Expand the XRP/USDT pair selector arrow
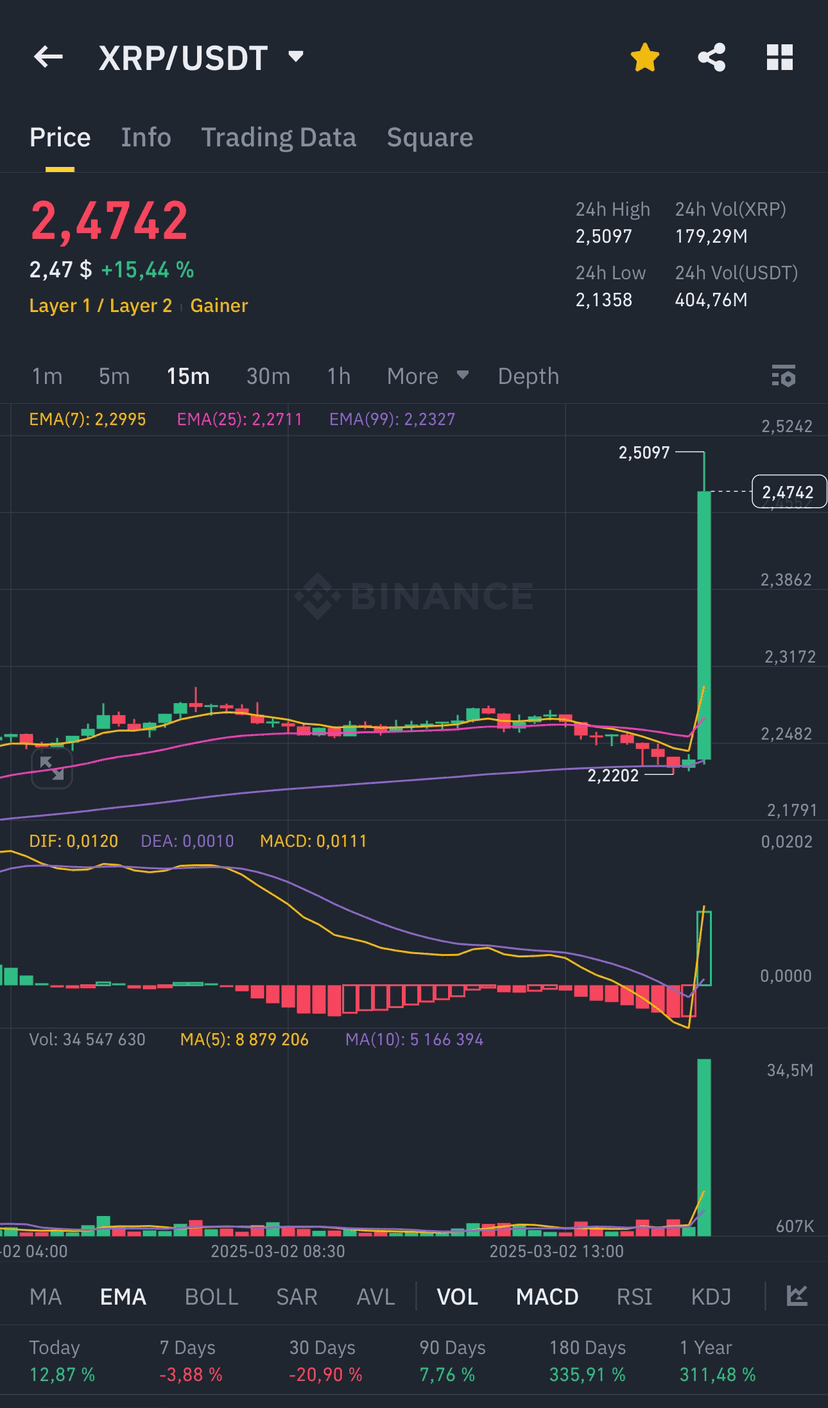The width and height of the screenshot is (828, 1408). pos(295,57)
